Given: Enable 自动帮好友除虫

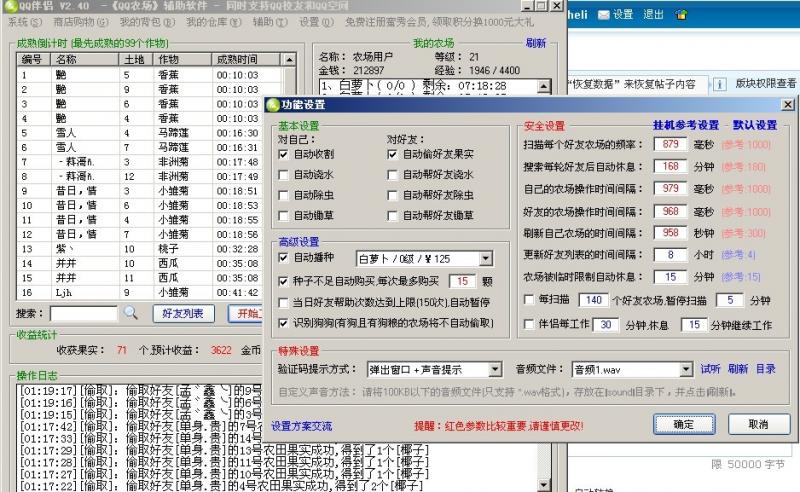Looking at the screenshot, I should (x=392, y=195).
